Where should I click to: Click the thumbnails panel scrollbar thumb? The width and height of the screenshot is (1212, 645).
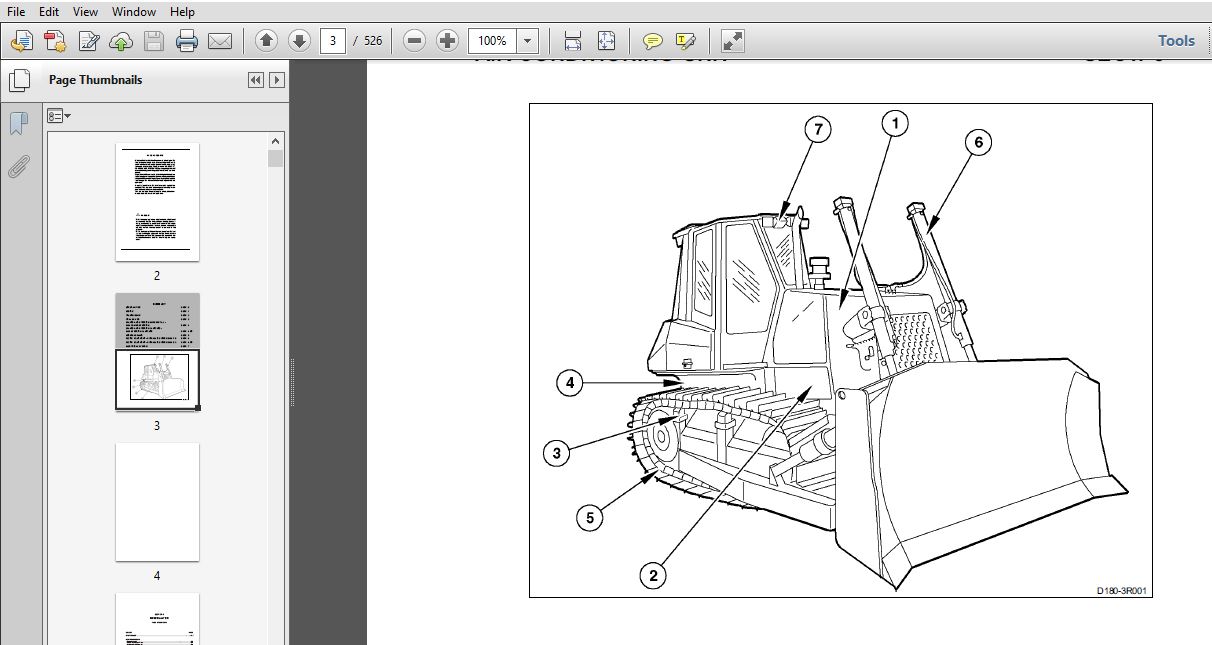pyautogui.click(x=276, y=158)
